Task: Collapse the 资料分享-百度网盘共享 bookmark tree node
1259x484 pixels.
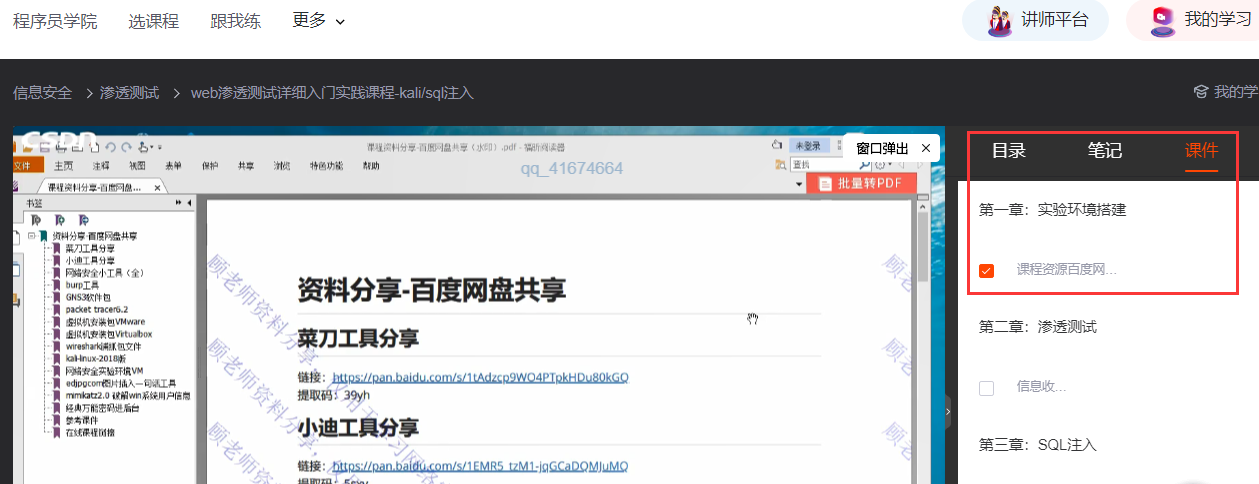Action: [x=32, y=236]
